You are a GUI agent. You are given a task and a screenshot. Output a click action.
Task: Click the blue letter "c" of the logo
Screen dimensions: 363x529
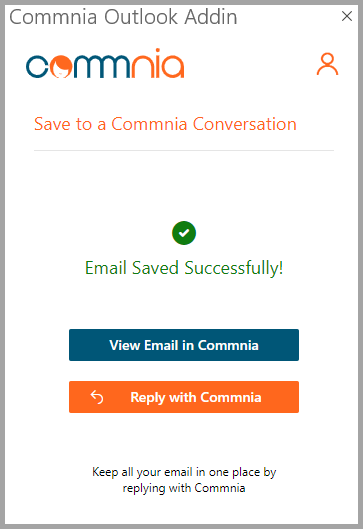[x=37, y=66]
